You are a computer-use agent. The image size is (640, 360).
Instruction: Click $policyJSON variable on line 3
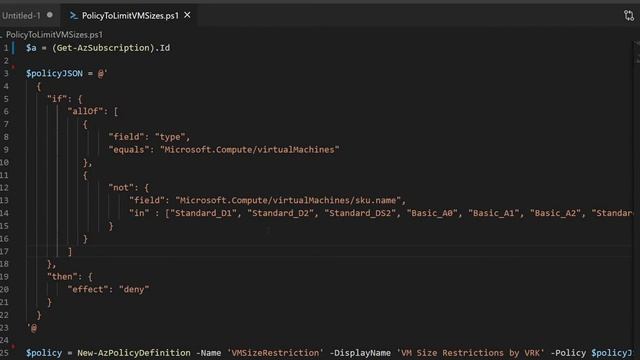click(54, 73)
